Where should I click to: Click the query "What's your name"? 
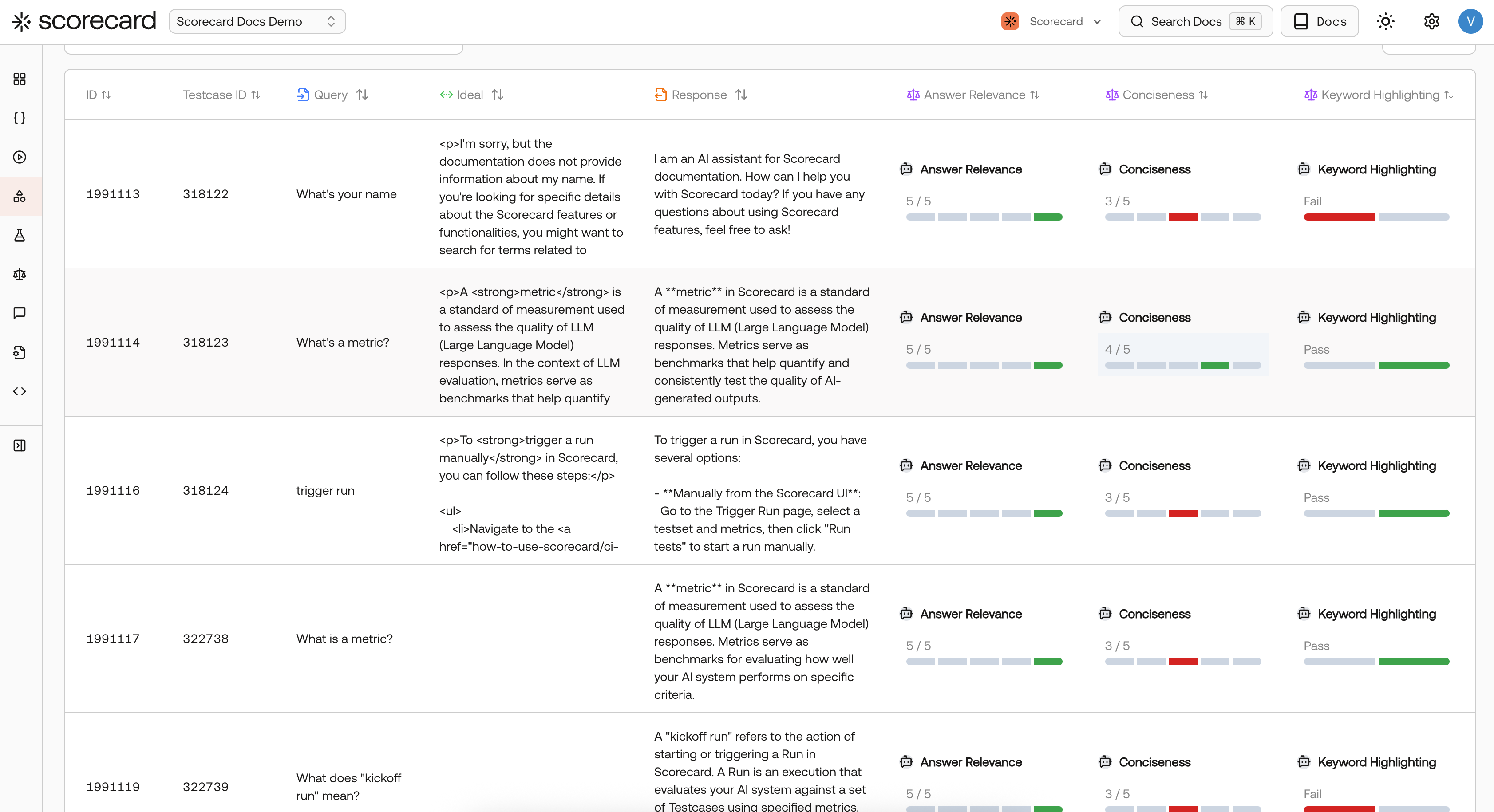(346, 194)
